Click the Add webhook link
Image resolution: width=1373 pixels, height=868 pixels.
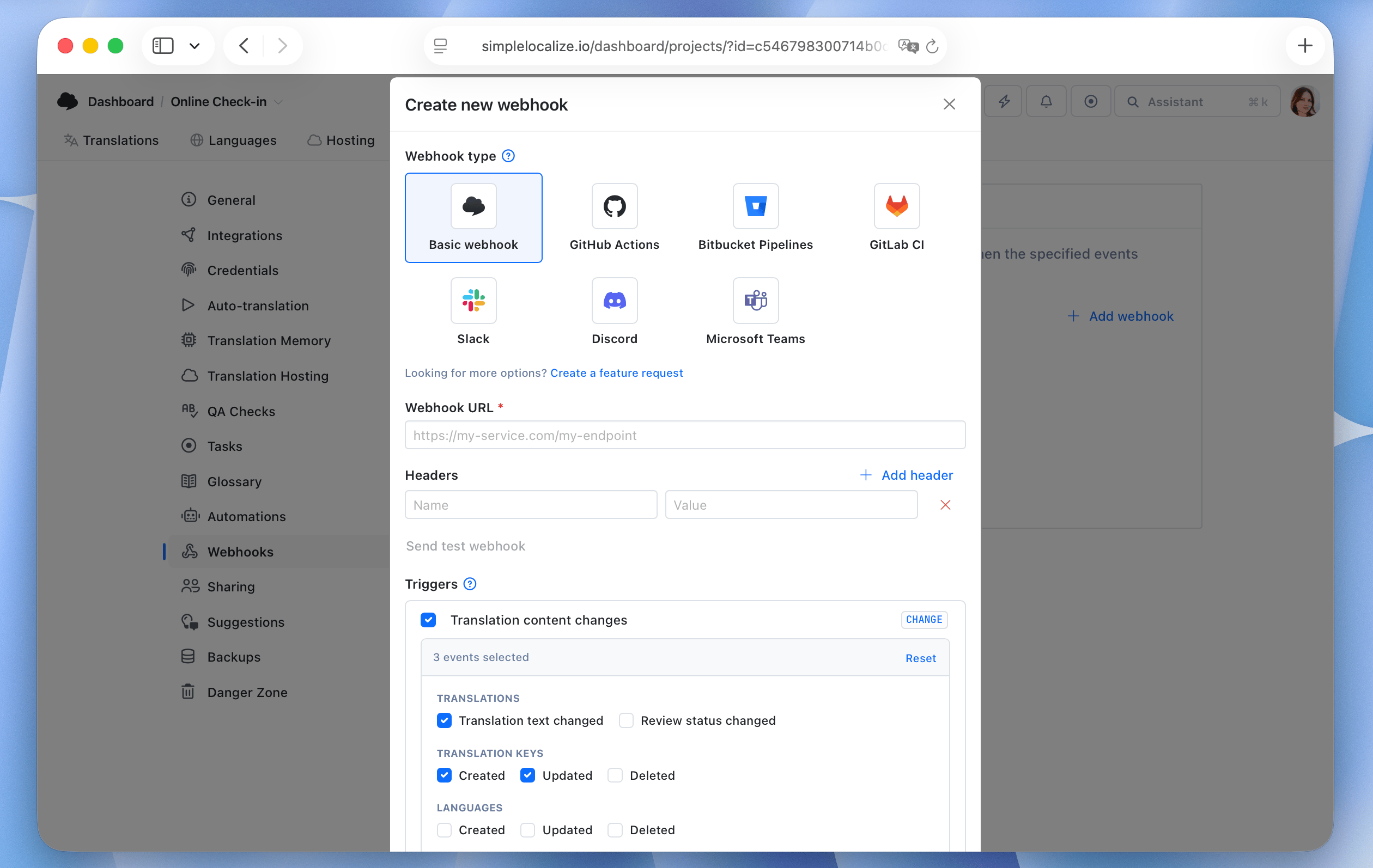[x=1121, y=316]
